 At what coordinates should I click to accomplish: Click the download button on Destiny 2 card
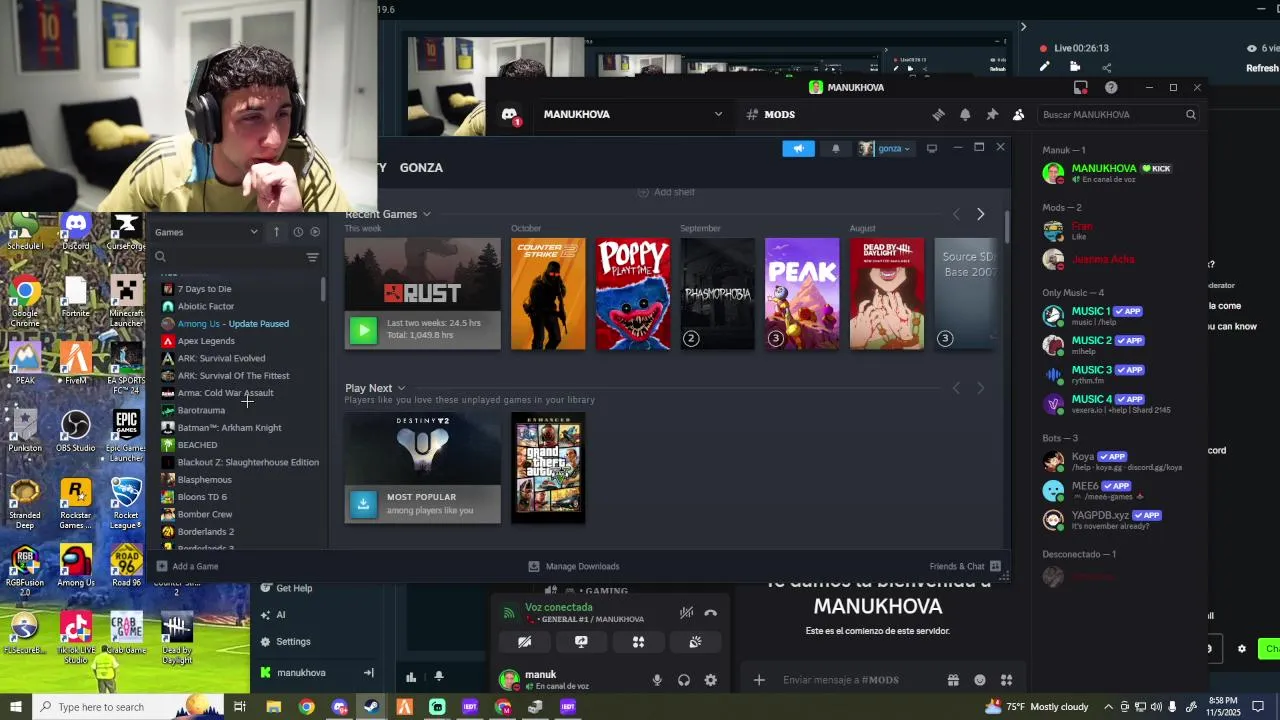pyautogui.click(x=364, y=504)
